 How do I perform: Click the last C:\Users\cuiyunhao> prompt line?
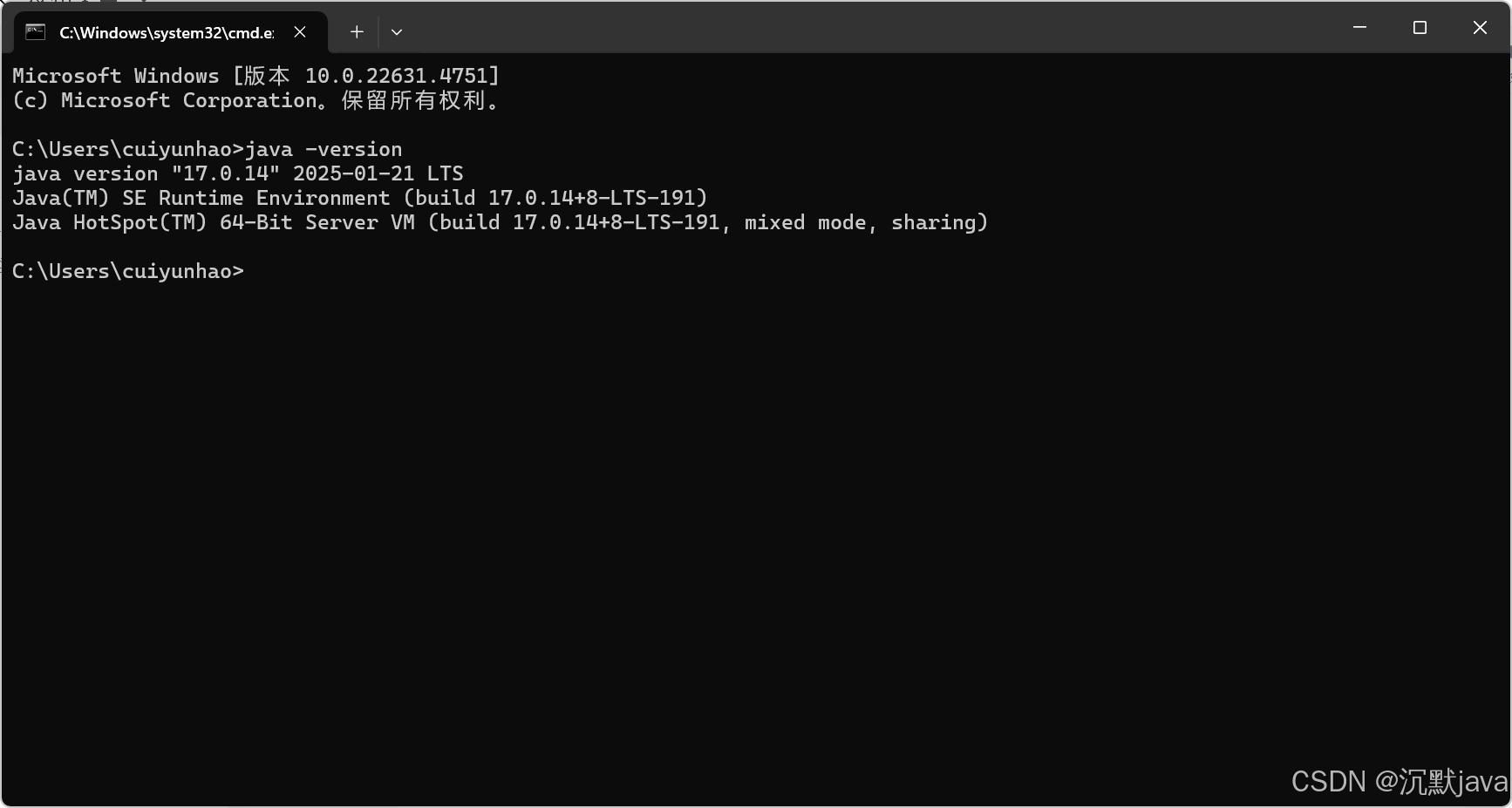click(128, 271)
